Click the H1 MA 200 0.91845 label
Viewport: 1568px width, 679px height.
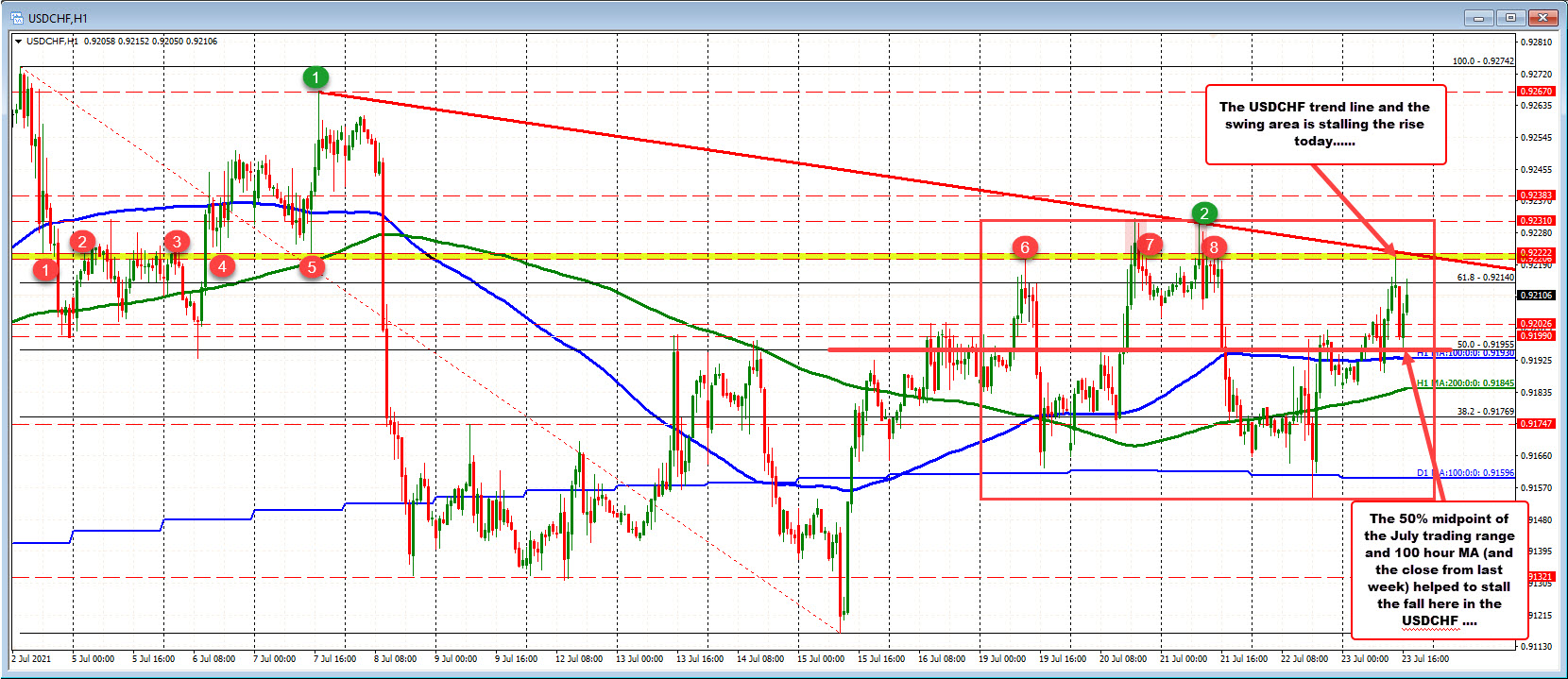point(1465,383)
